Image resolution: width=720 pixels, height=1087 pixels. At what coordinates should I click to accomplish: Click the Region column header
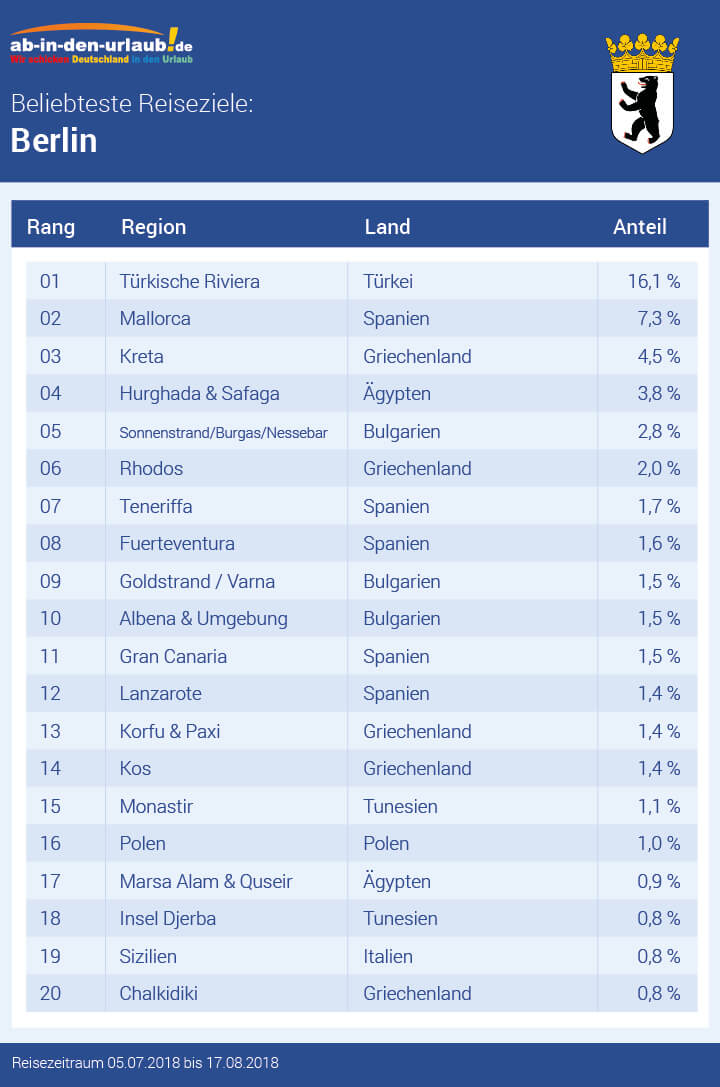point(154,227)
